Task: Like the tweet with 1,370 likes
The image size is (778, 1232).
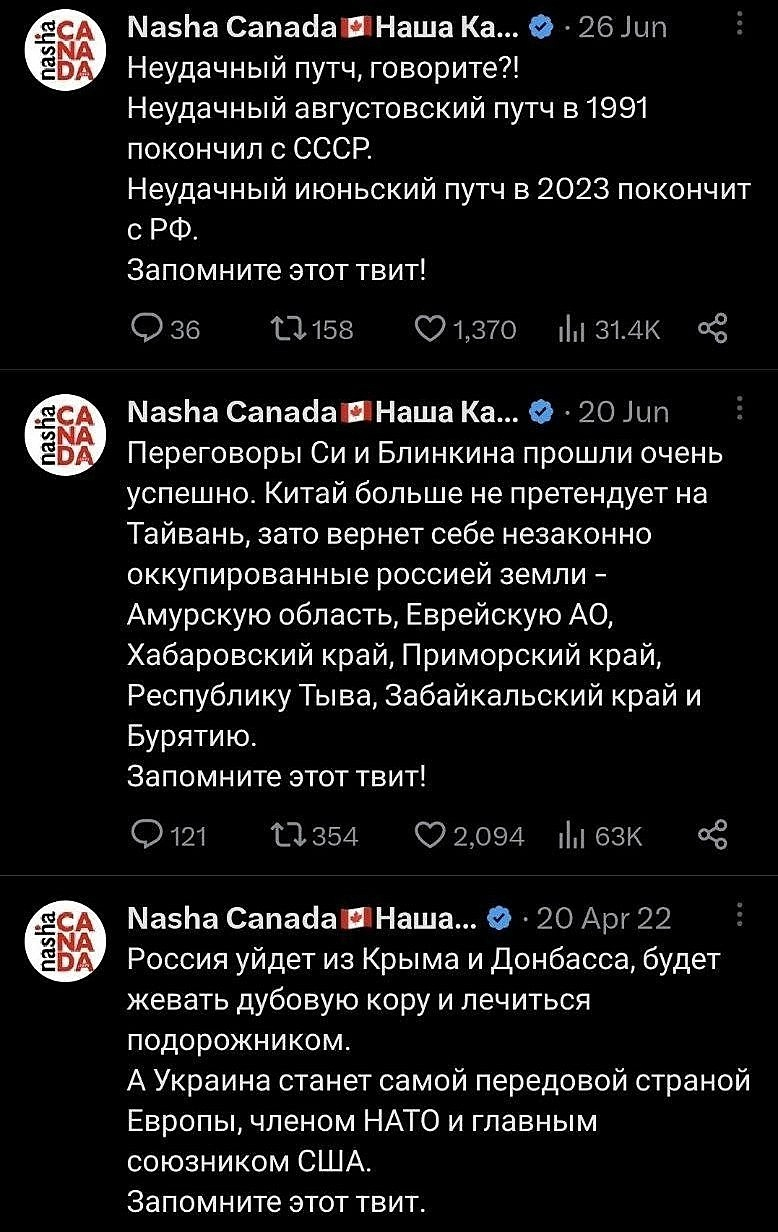Action: tap(430, 329)
